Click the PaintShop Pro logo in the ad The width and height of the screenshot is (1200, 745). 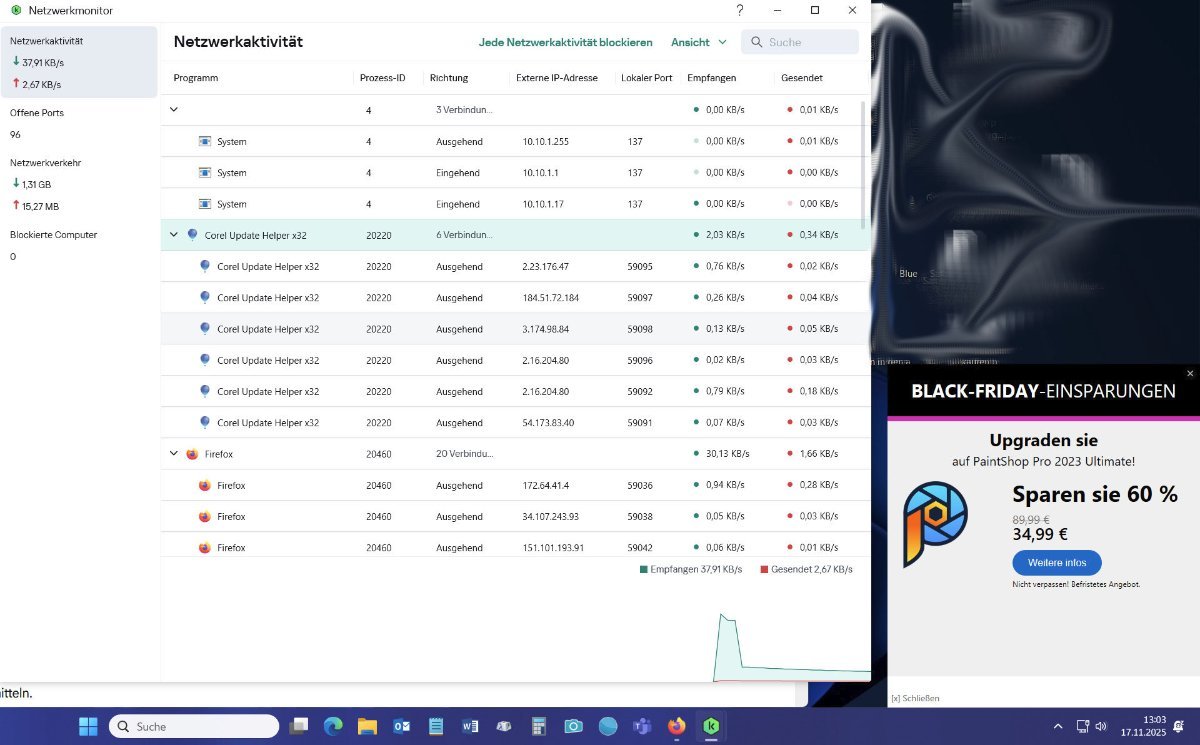click(x=936, y=525)
